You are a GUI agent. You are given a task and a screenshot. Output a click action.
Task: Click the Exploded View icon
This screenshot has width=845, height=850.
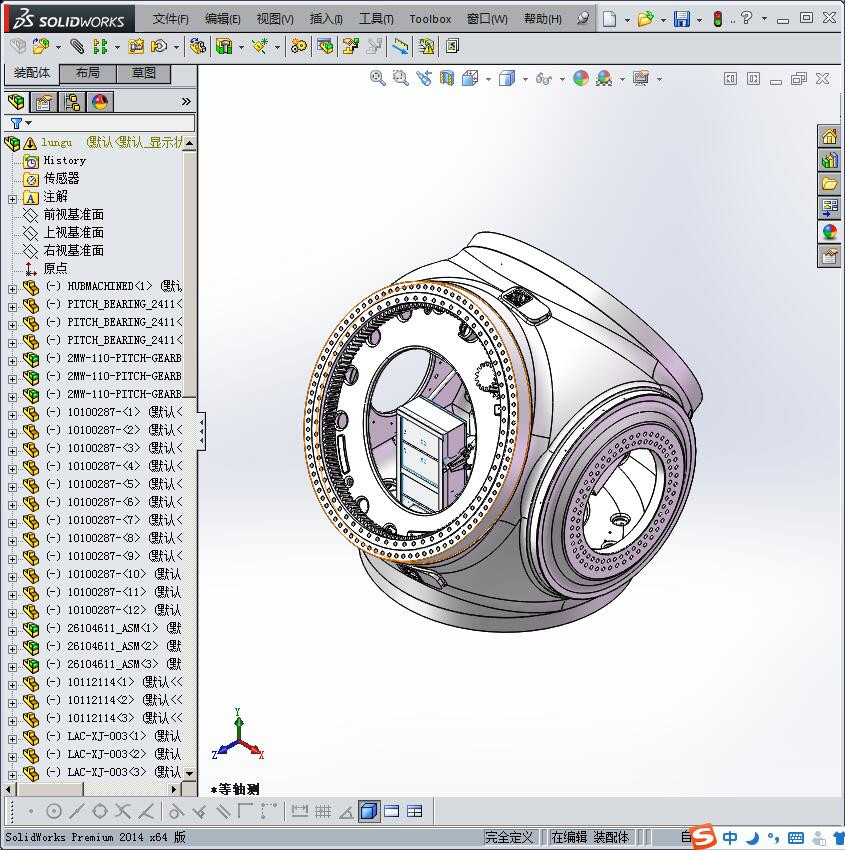point(351,47)
